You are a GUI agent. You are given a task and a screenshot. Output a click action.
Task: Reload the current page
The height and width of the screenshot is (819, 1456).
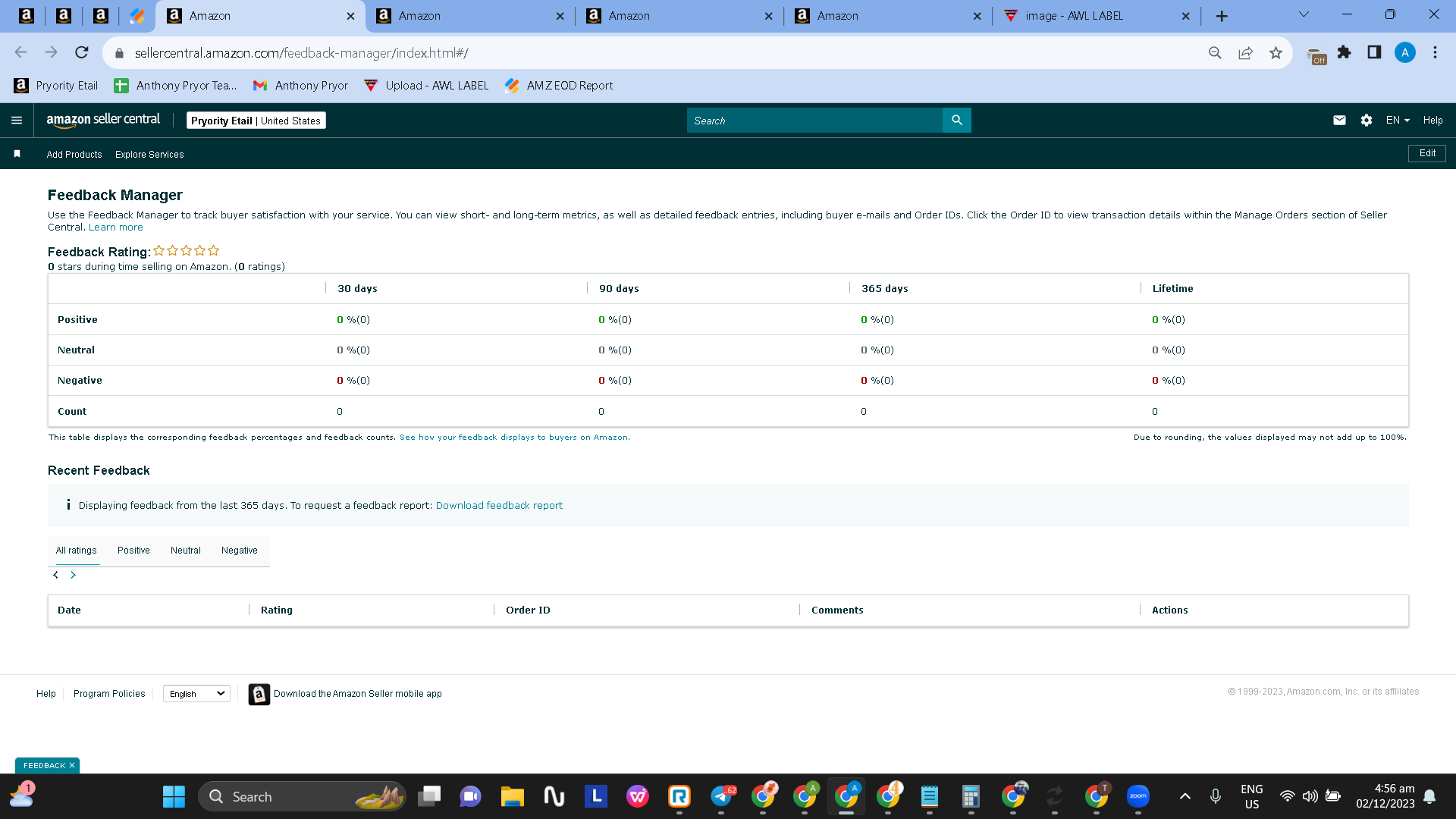pos(81,52)
